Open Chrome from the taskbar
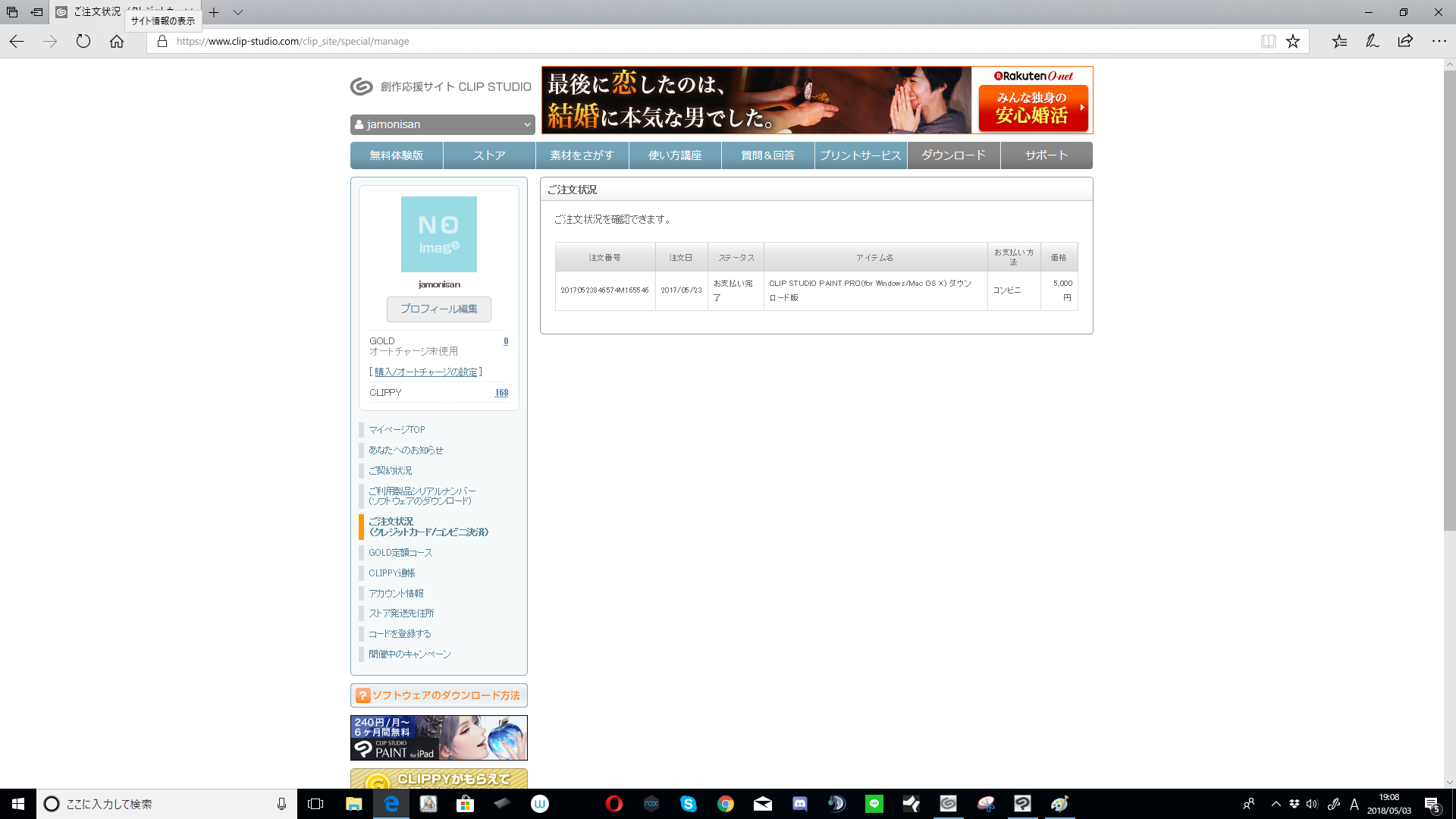Screen dimensions: 1456x819 click(726, 804)
